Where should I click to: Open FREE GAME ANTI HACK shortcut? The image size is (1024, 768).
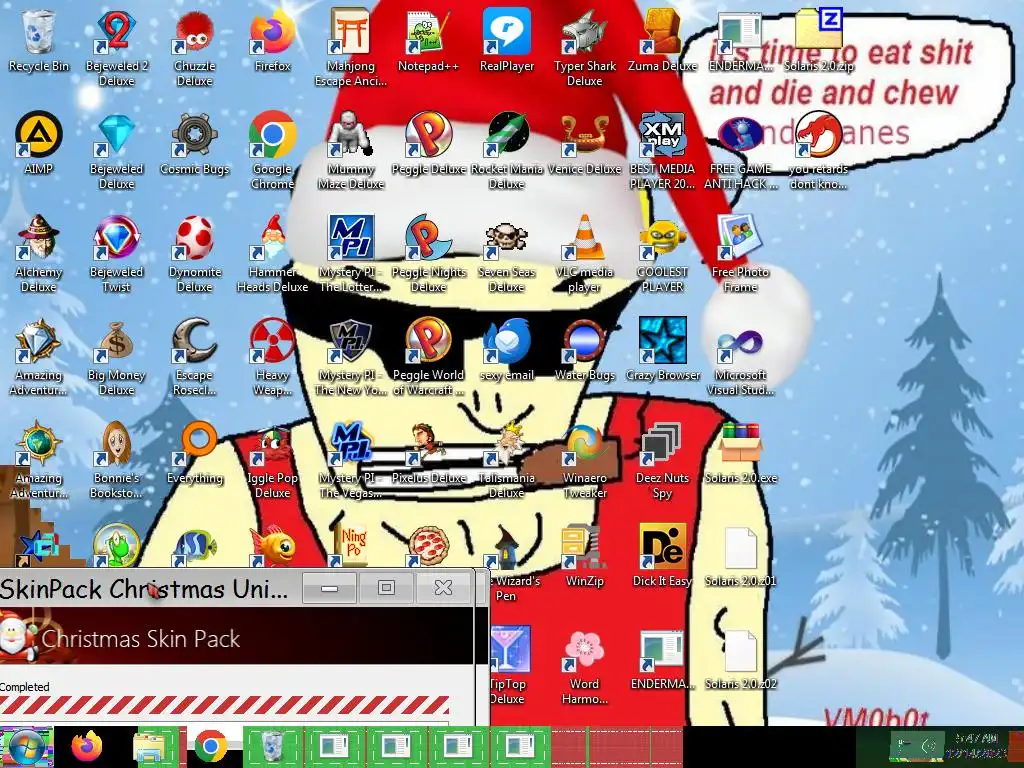pyautogui.click(x=741, y=151)
